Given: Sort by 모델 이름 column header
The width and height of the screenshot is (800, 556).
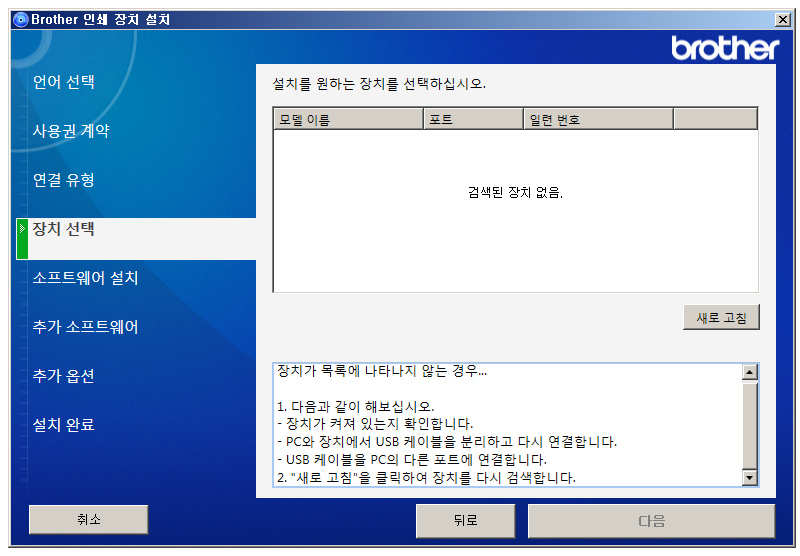Looking at the screenshot, I should click(x=348, y=119).
